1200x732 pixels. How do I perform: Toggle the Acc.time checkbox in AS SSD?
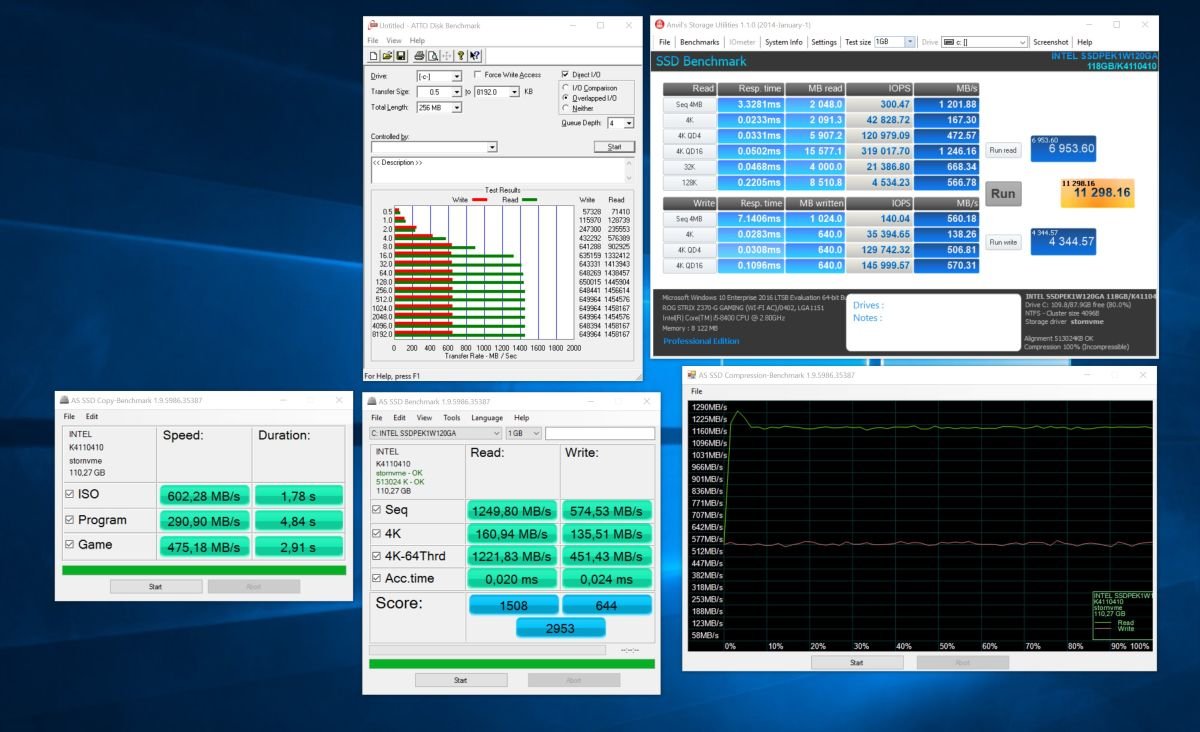377,579
